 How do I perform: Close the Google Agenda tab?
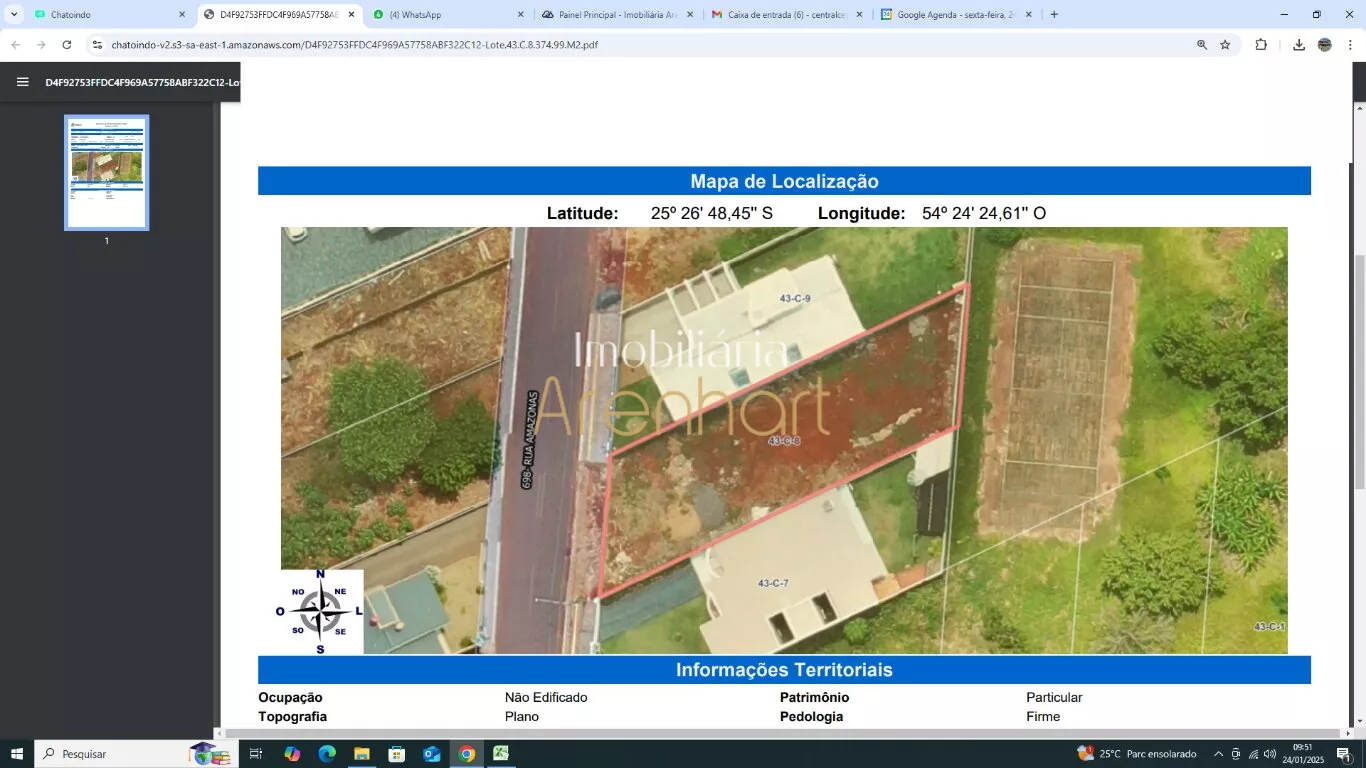1028,15
